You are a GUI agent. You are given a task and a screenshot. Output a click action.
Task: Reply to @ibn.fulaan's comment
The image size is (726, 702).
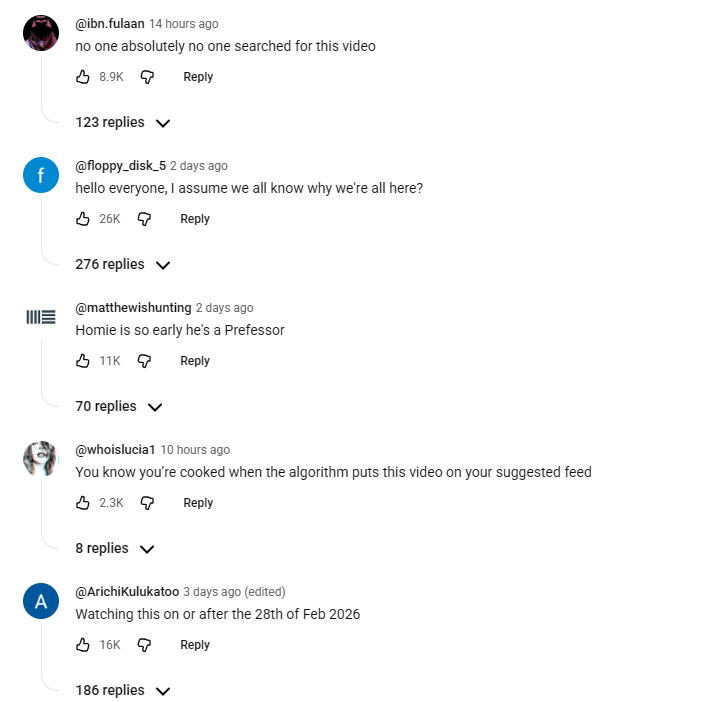click(198, 77)
